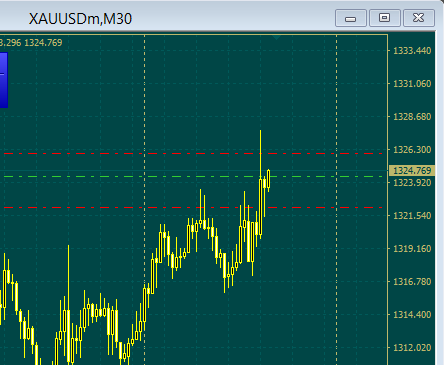Select the blue indicator box on chart
Image resolution: width=444 pixels, height=365 pixels.
click(x=4, y=80)
